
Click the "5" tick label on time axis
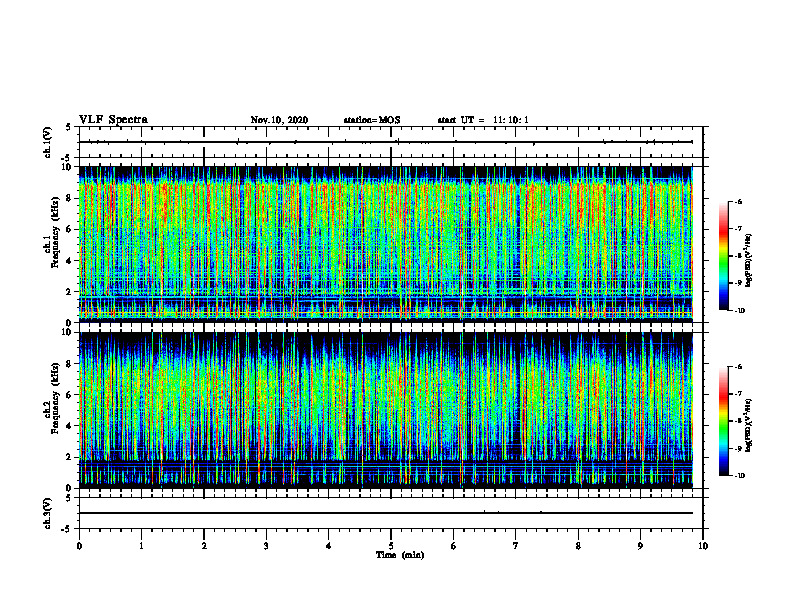coord(391,546)
